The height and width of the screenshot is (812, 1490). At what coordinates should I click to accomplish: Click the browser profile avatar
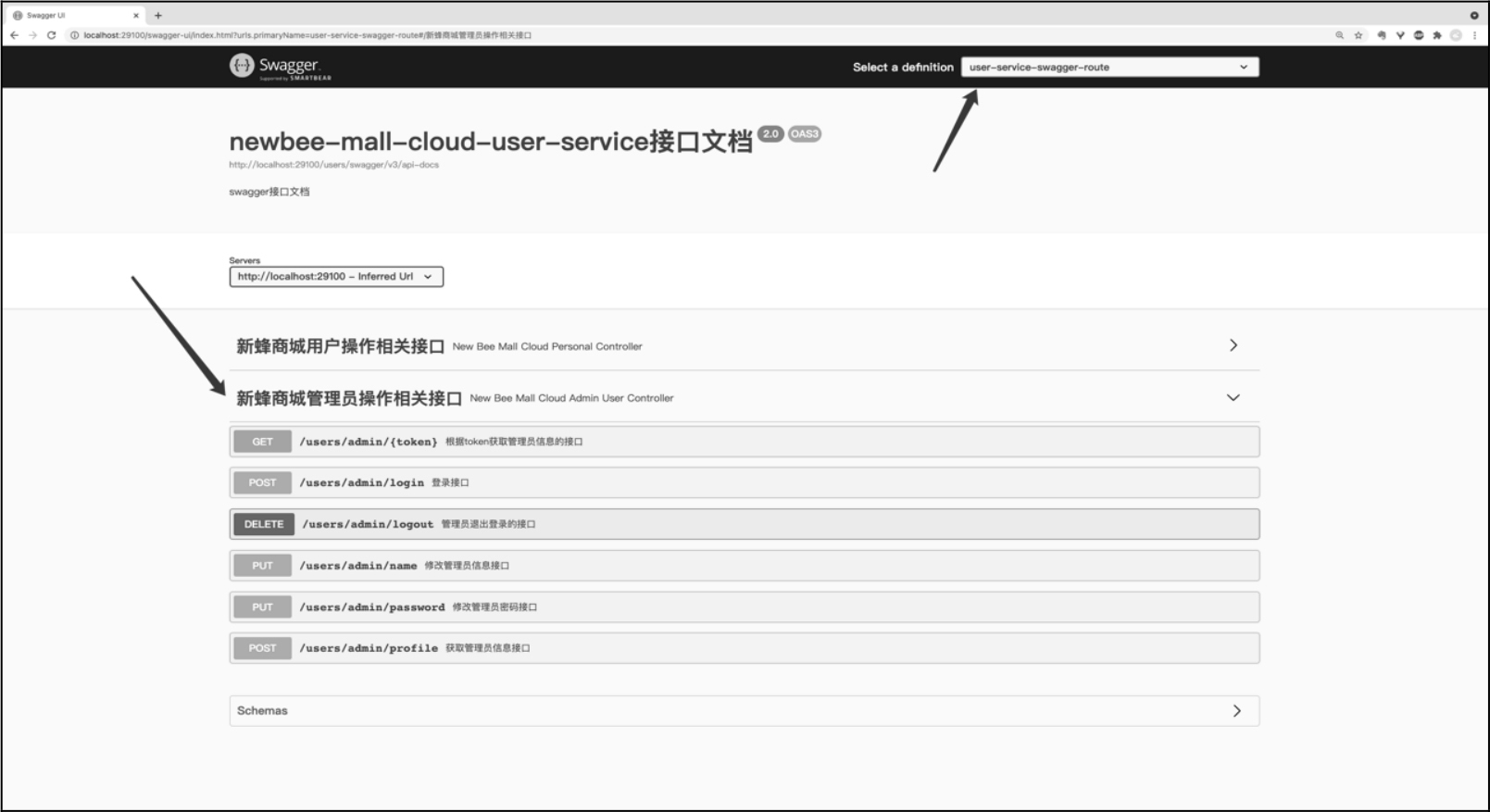[x=1456, y=35]
